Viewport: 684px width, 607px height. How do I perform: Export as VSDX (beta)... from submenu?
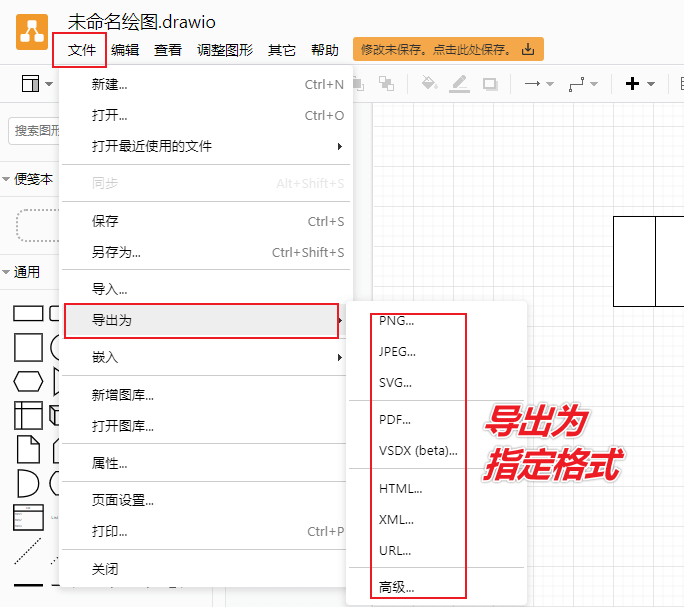(436, 451)
